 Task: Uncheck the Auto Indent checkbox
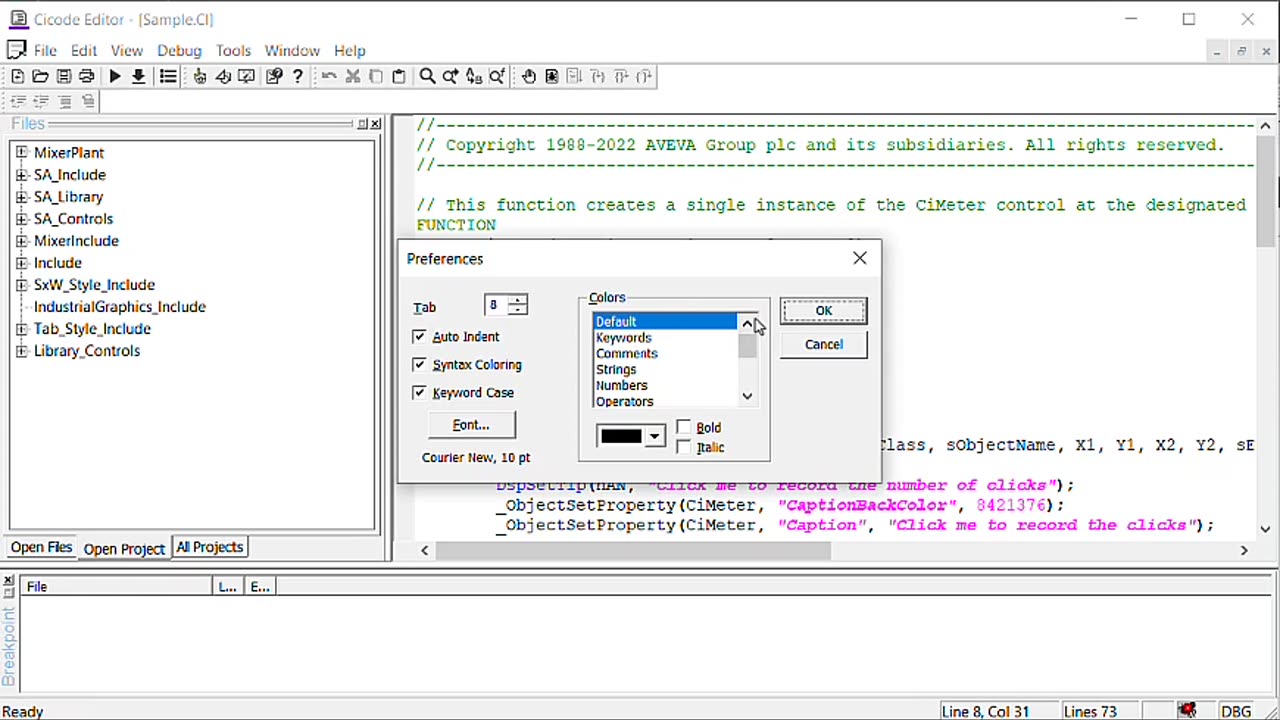coord(419,337)
